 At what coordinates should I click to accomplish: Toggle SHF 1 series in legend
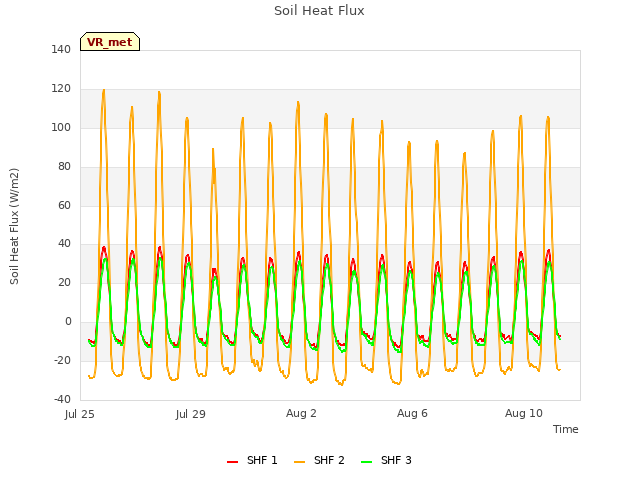coord(252,460)
